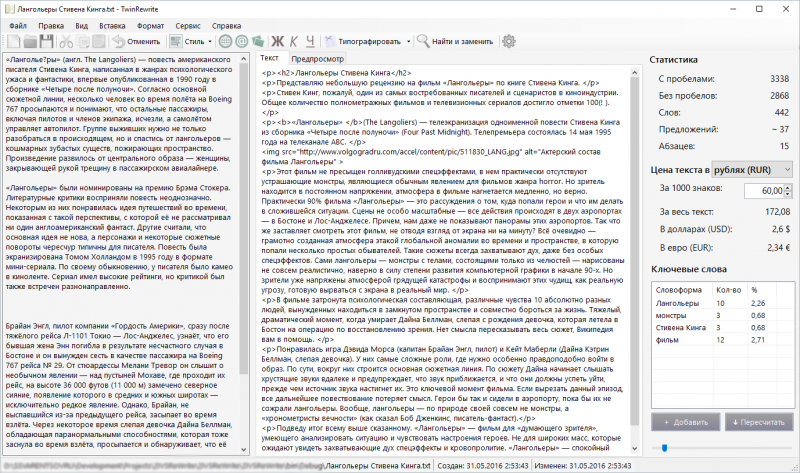Cut the selection with the scissors icon
The width and height of the screenshot is (800, 473).
click(x=66, y=41)
